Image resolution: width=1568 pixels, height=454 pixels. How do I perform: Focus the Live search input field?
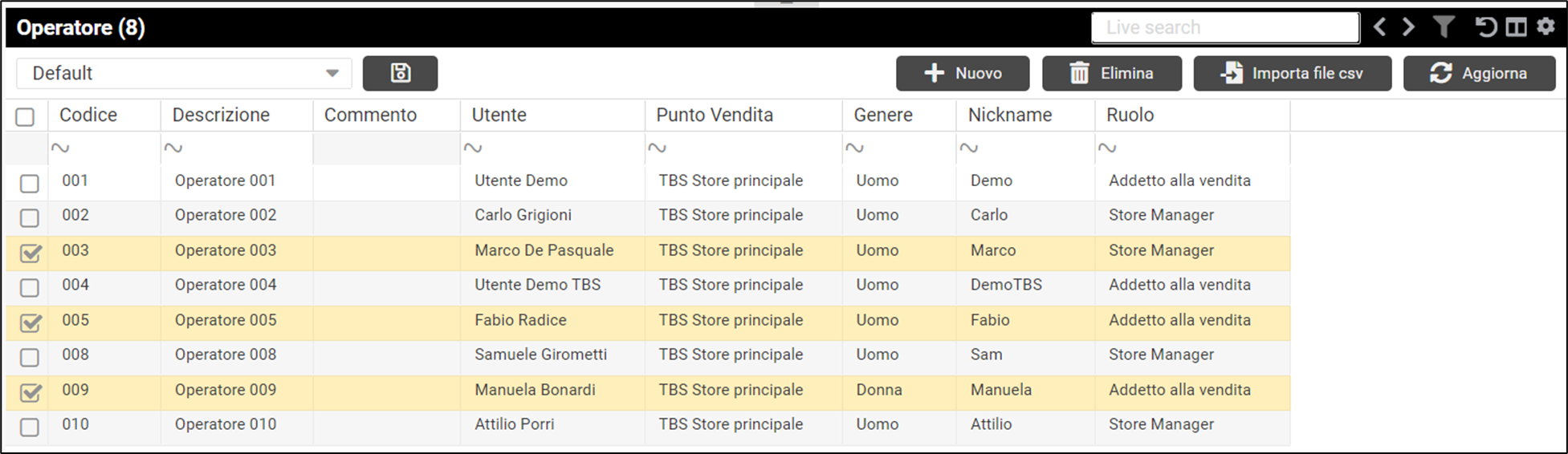[1225, 27]
